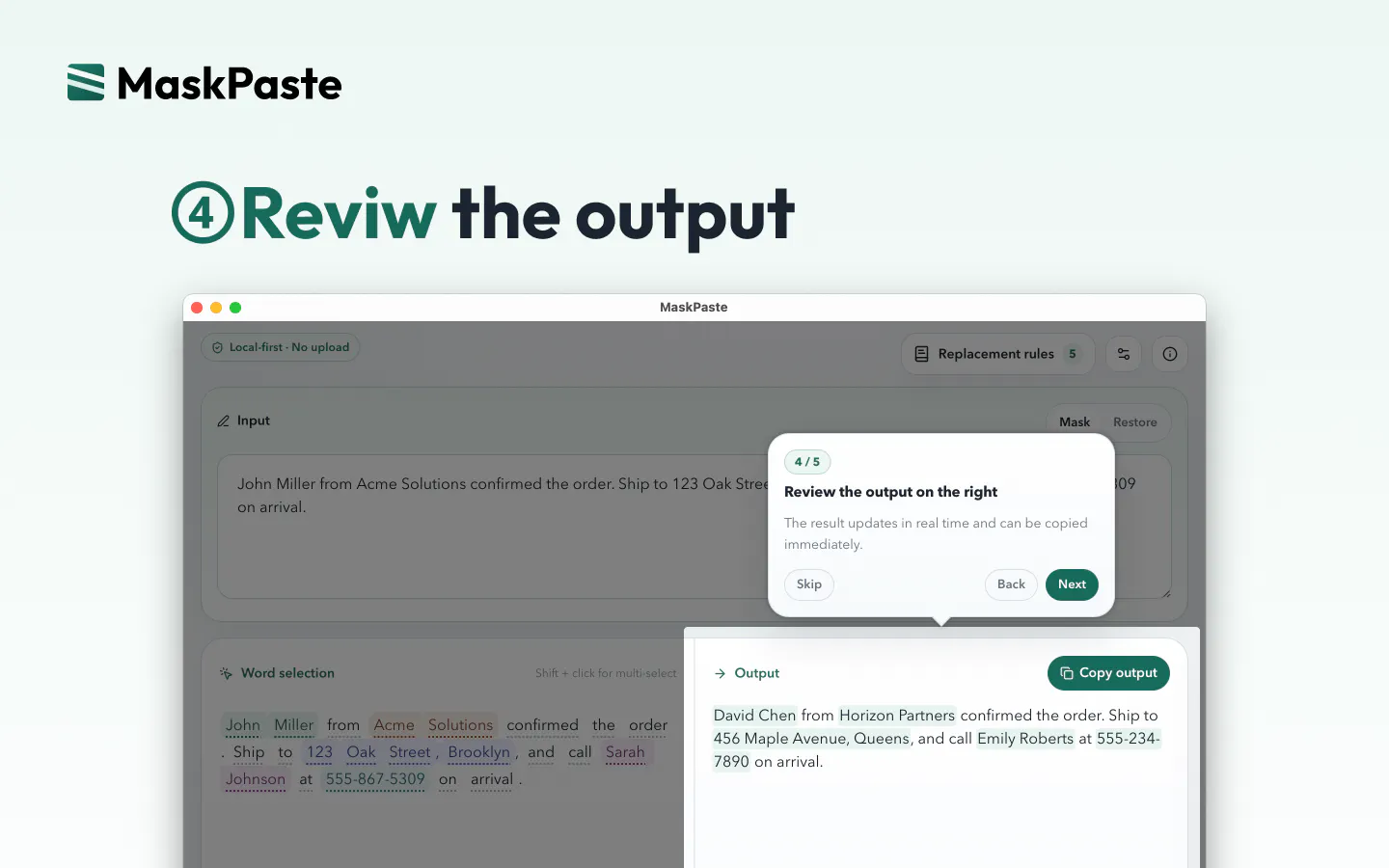Switch to the Mask mode tab
Viewport: 1389px width, 868px height.
tap(1075, 422)
